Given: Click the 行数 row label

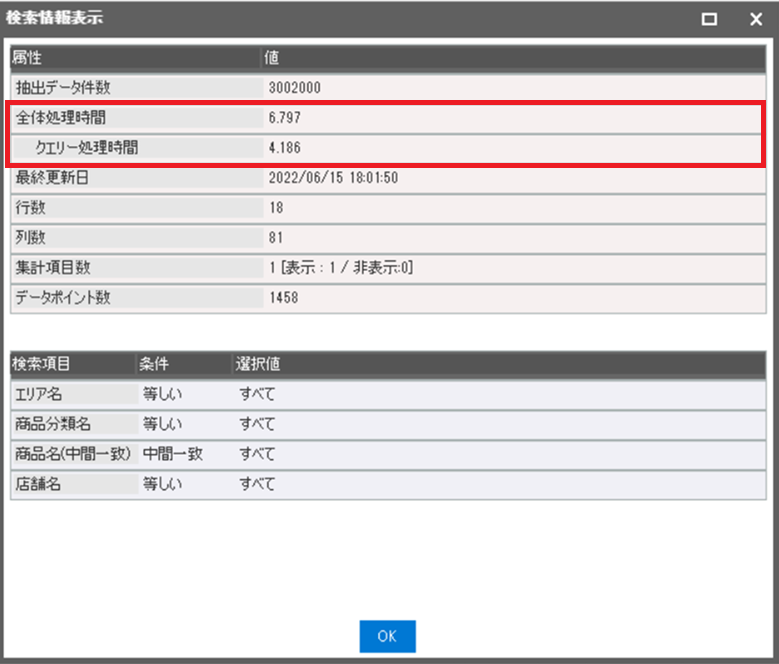Looking at the screenshot, I should [31, 208].
